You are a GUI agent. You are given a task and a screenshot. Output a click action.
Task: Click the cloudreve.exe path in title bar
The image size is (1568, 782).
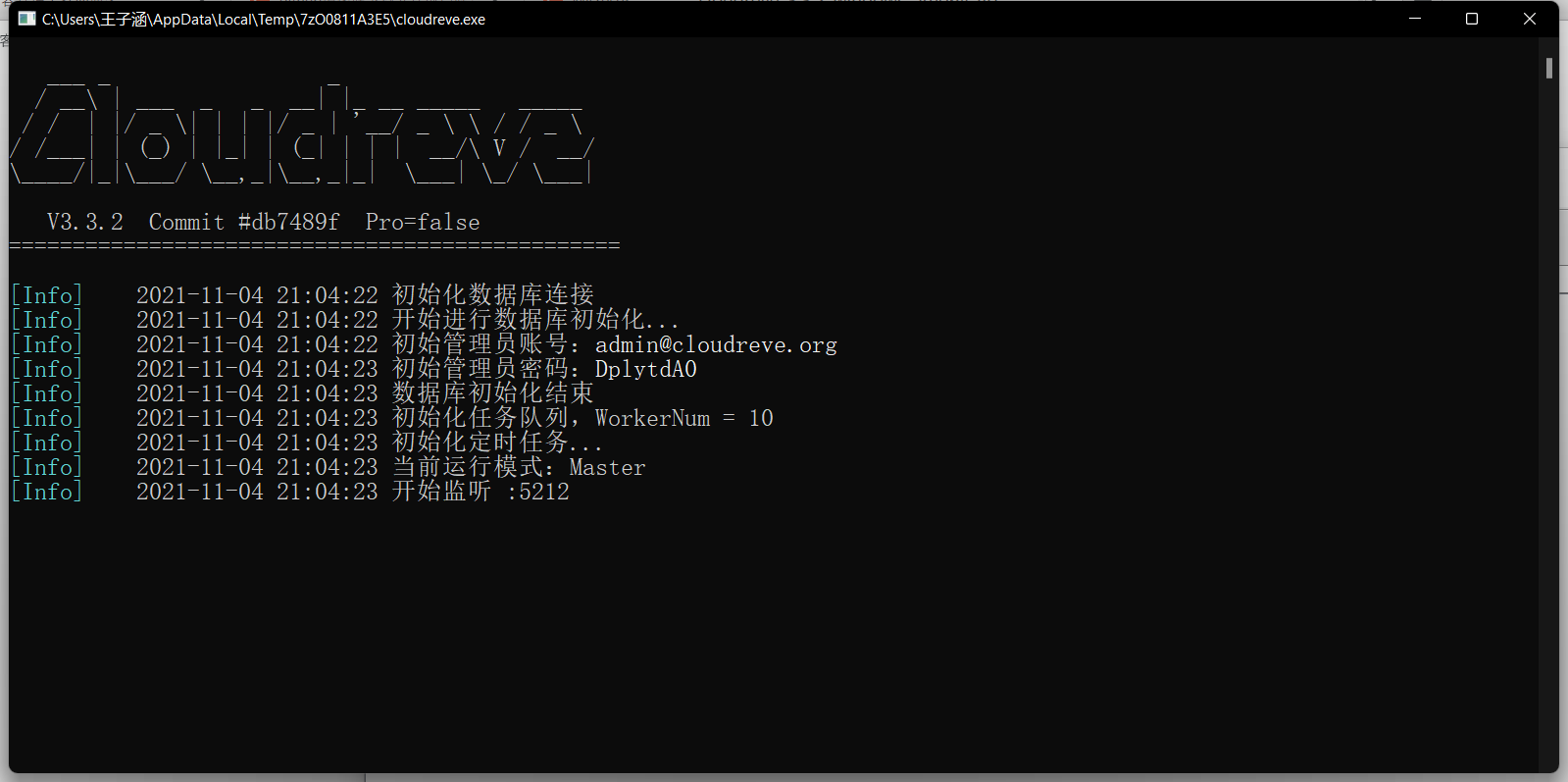(263, 20)
